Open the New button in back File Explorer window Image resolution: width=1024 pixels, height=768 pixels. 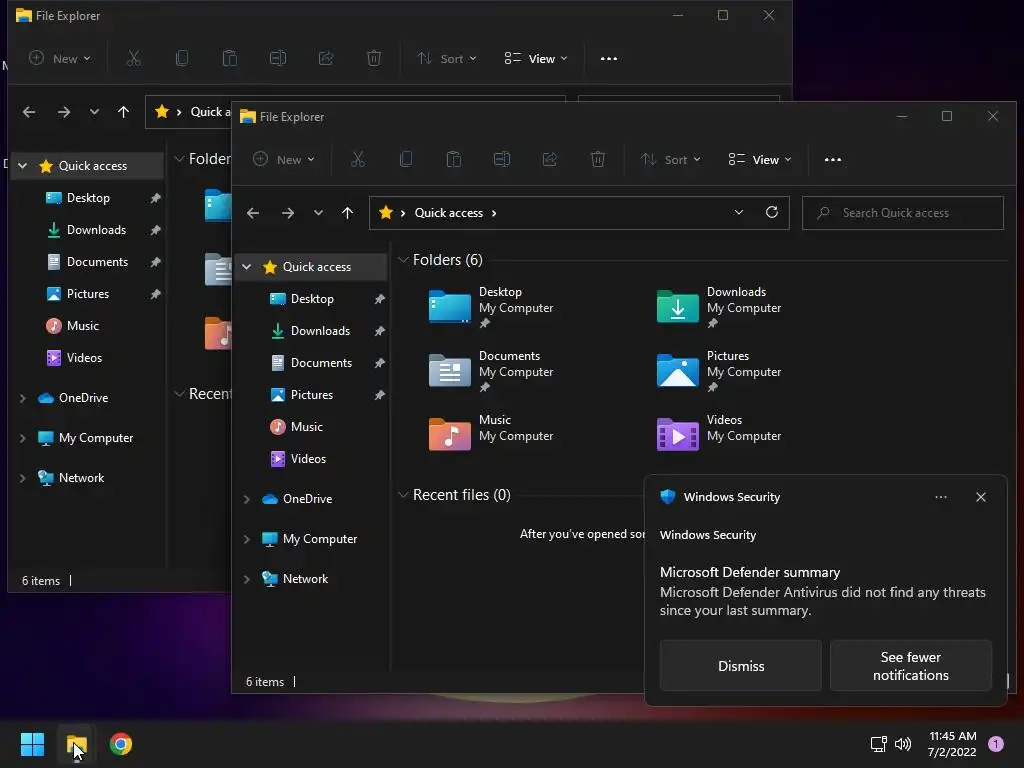click(60, 59)
